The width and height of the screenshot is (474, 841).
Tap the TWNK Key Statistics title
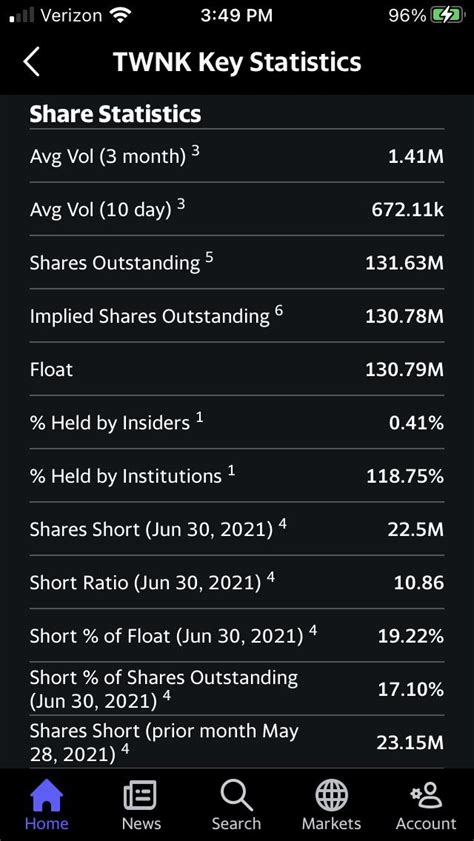pos(236,62)
